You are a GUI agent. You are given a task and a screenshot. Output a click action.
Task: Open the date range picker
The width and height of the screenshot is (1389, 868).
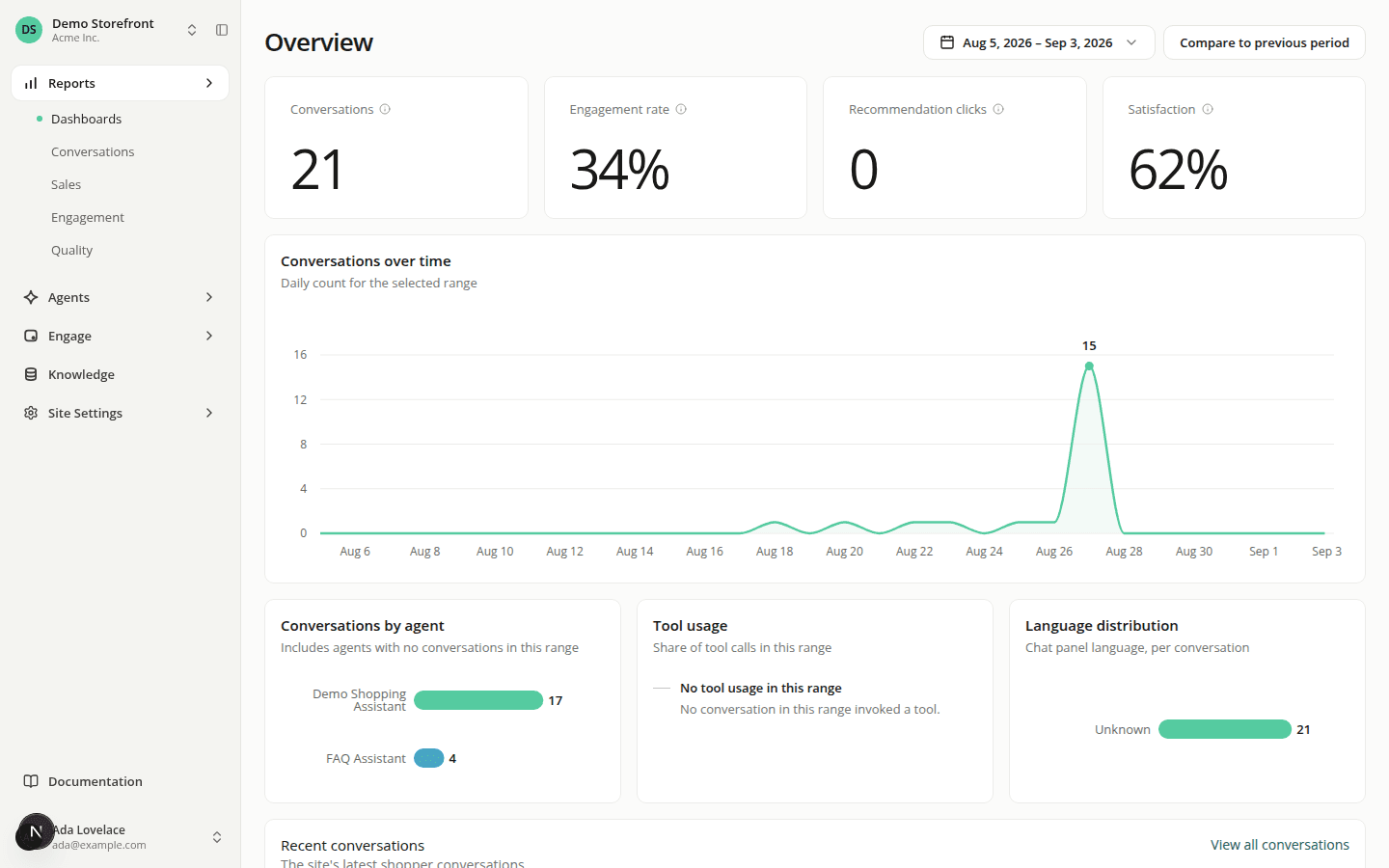[1039, 42]
